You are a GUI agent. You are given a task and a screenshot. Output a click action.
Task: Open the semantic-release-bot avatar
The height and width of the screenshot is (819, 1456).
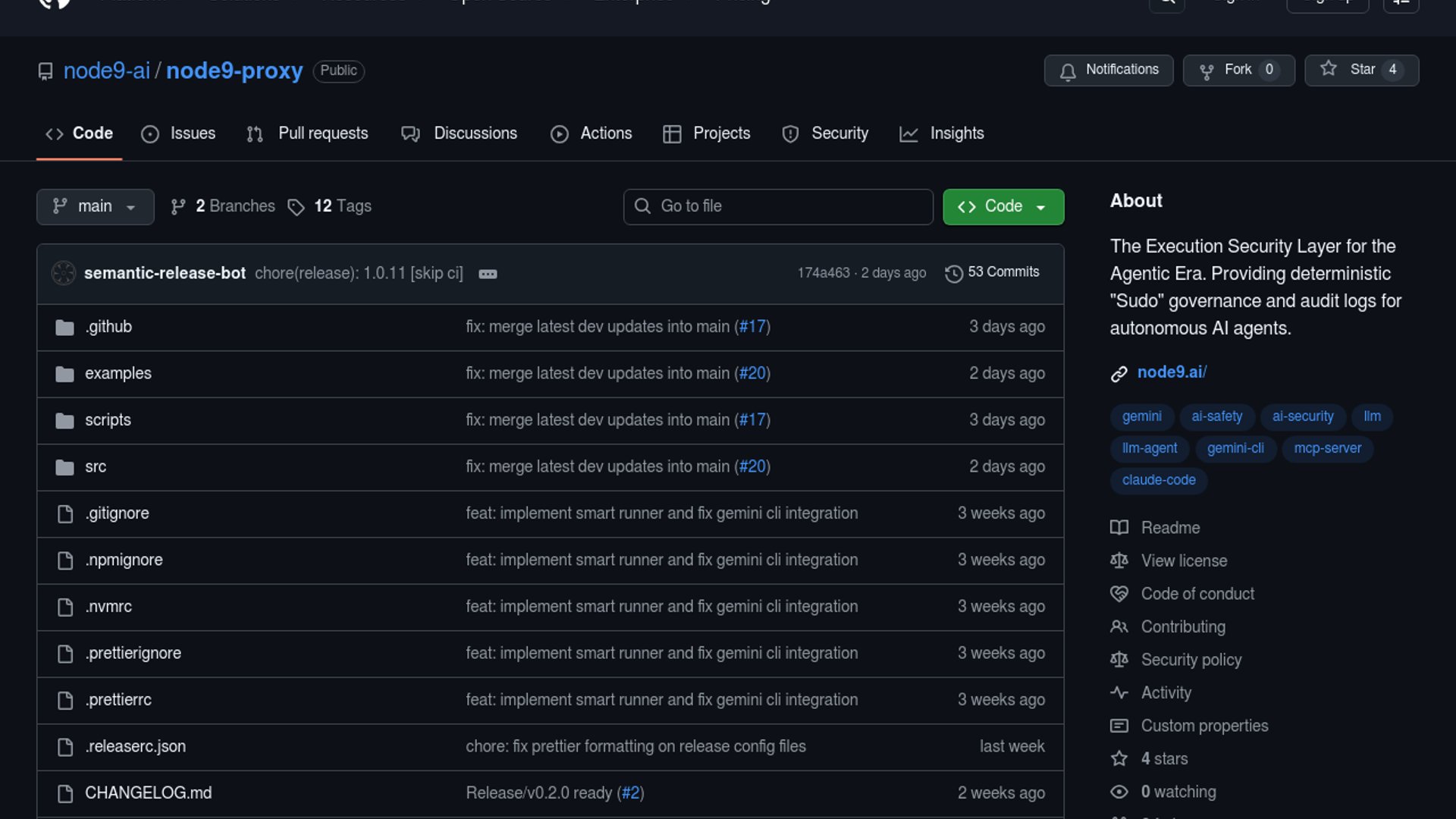pos(64,273)
